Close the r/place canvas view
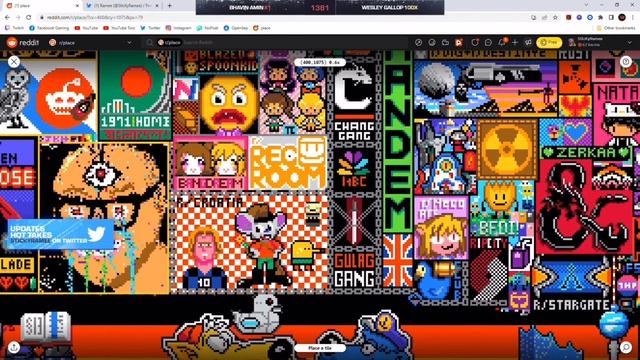The height and width of the screenshot is (360, 640). (14, 62)
